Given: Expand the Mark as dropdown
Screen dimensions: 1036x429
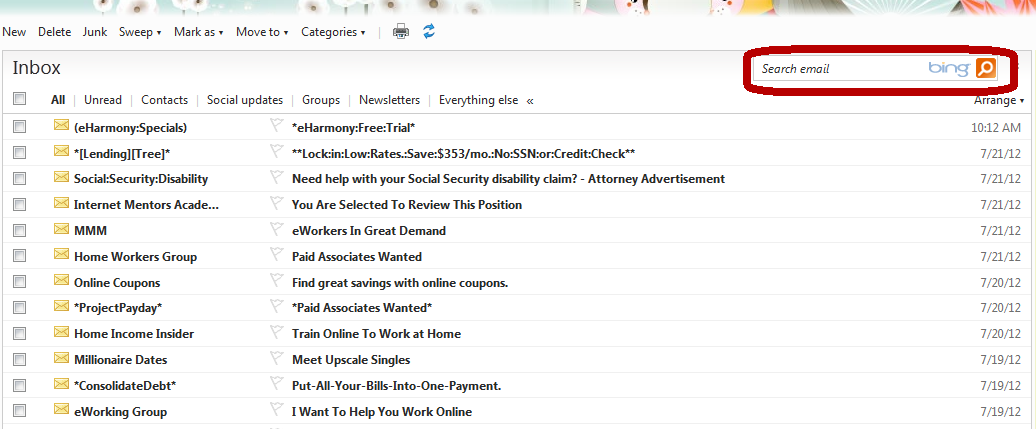Looking at the screenshot, I should (x=198, y=32).
